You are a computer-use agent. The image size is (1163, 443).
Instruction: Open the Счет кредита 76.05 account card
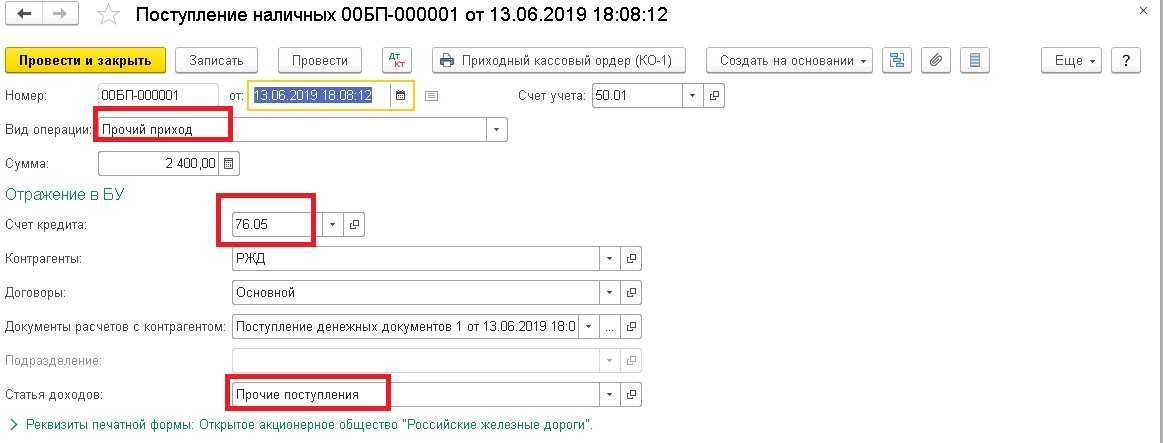click(355, 224)
